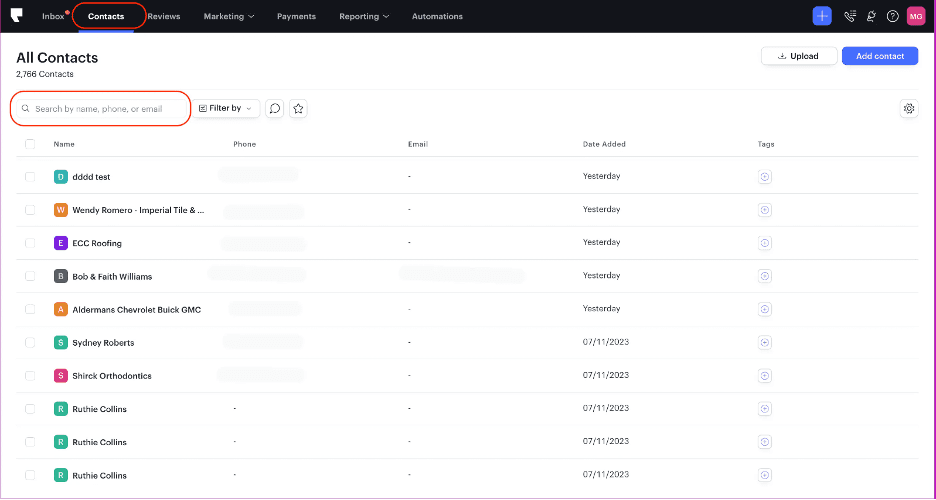This screenshot has height=500, width=936.
Task: Expand the Marketing menu dropdown
Action: pyautogui.click(x=229, y=16)
